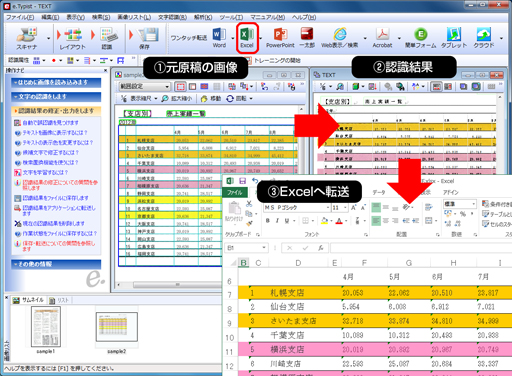This screenshot has width=512, height=376.
Task: Transfer result to Excel
Action: coord(247,37)
